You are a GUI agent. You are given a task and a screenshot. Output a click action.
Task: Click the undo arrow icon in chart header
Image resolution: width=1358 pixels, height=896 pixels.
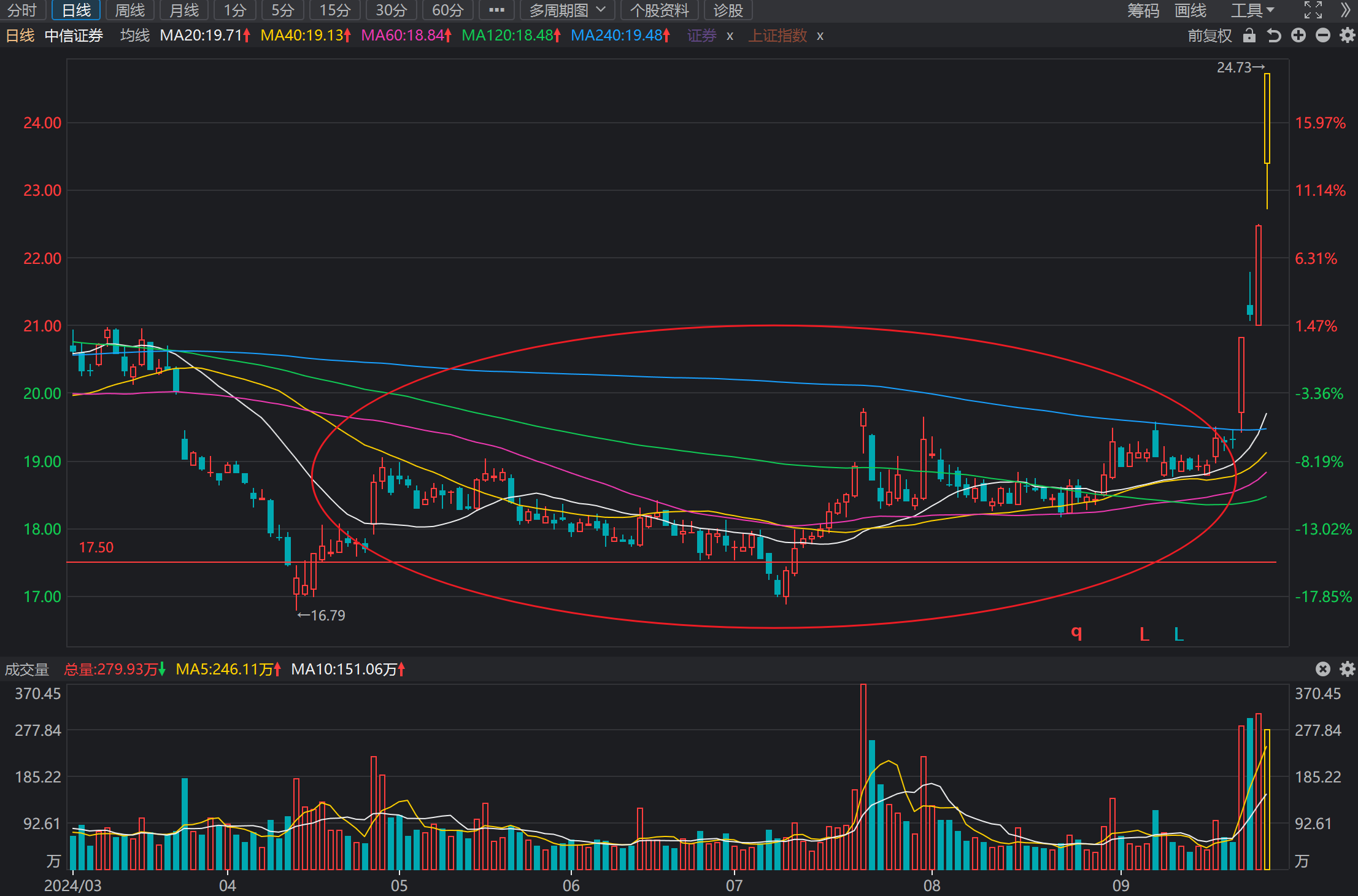1274,36
